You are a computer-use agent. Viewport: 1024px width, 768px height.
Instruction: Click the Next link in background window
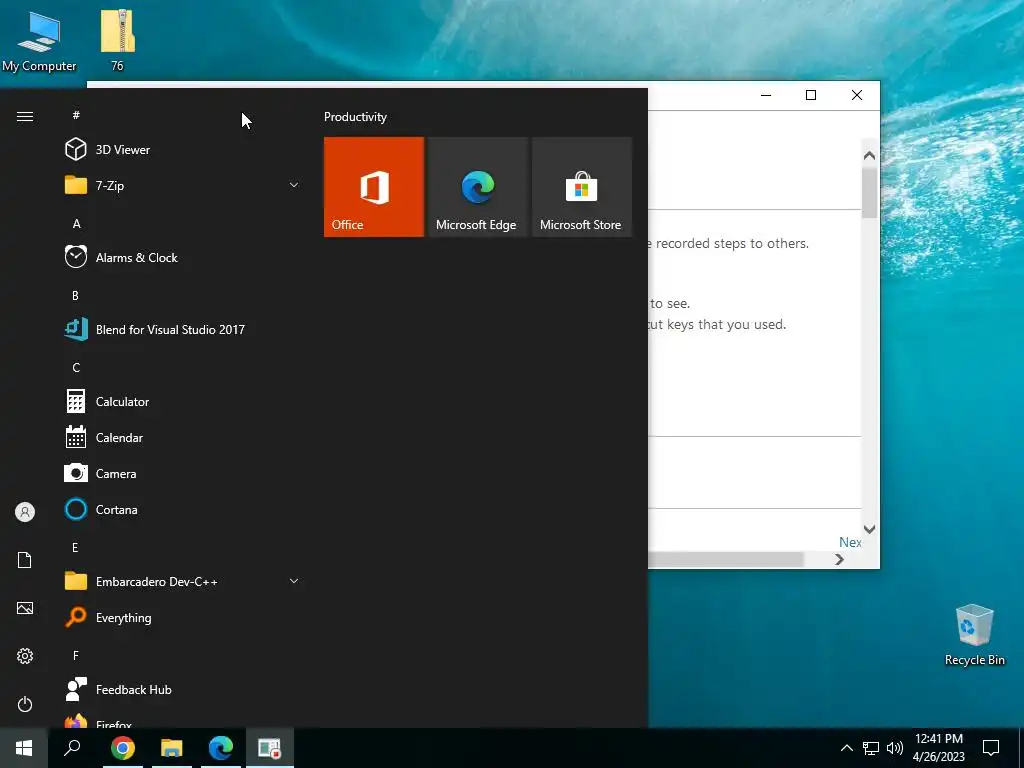click(850, 542)
